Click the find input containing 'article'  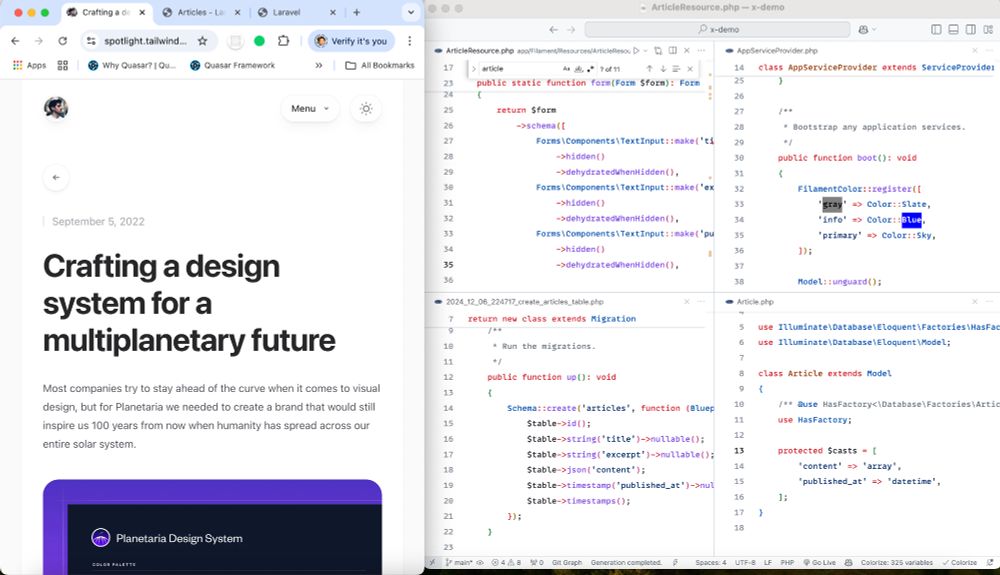click(520, 68)
